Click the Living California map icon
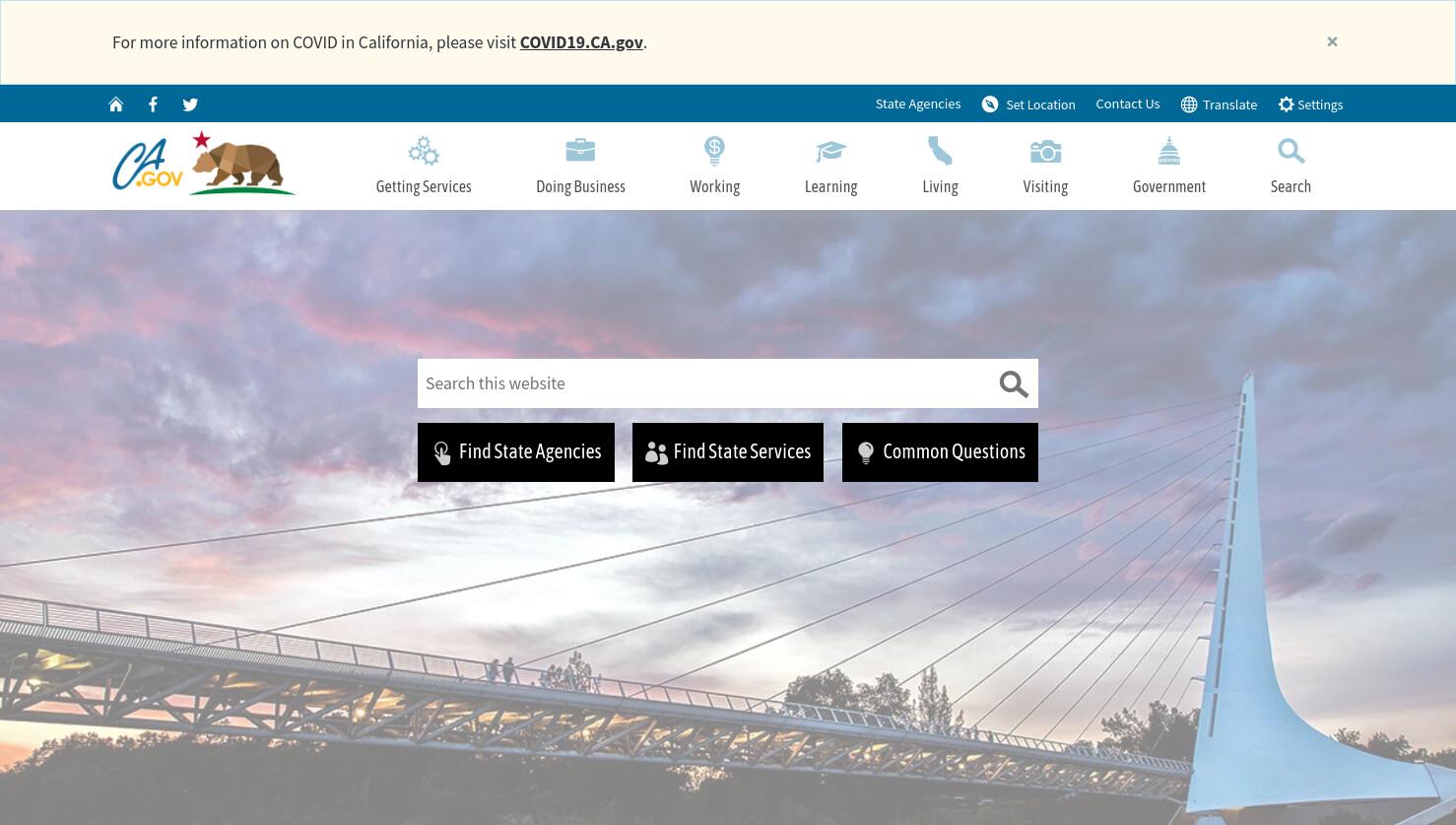Image resolution: width=1456 pixels, height=825 pixels. click(x=940, y=151)
